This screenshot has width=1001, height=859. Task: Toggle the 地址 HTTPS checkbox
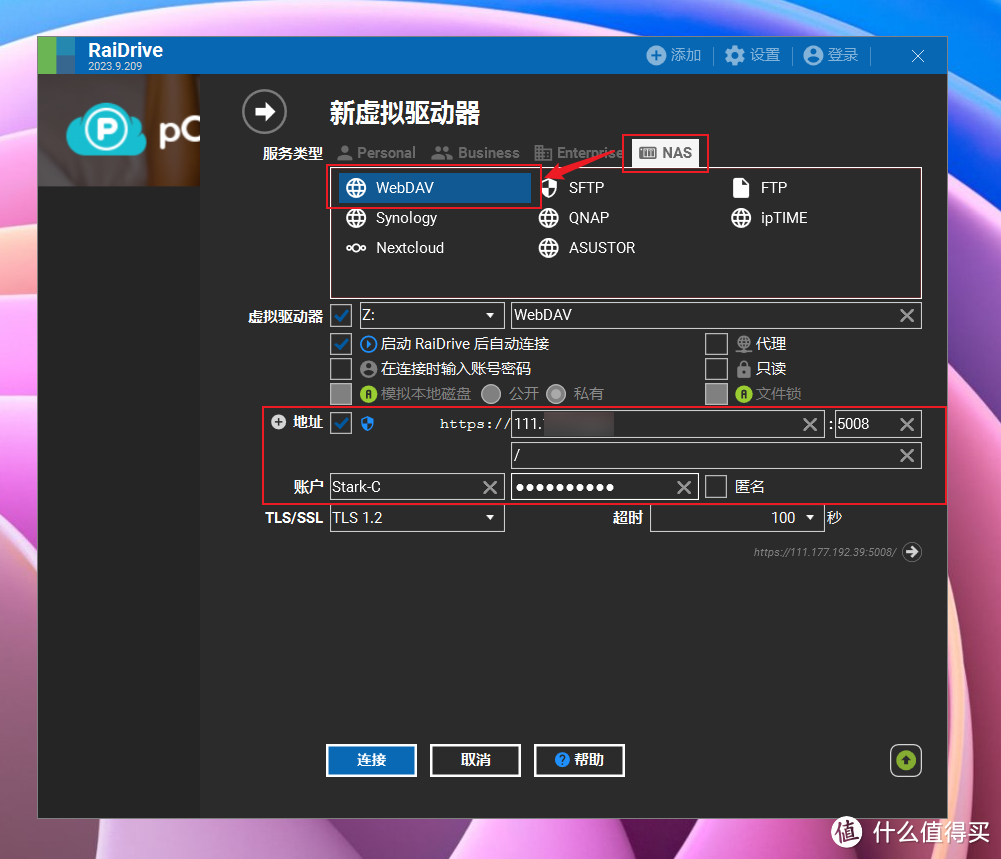(x=341, y=423)
